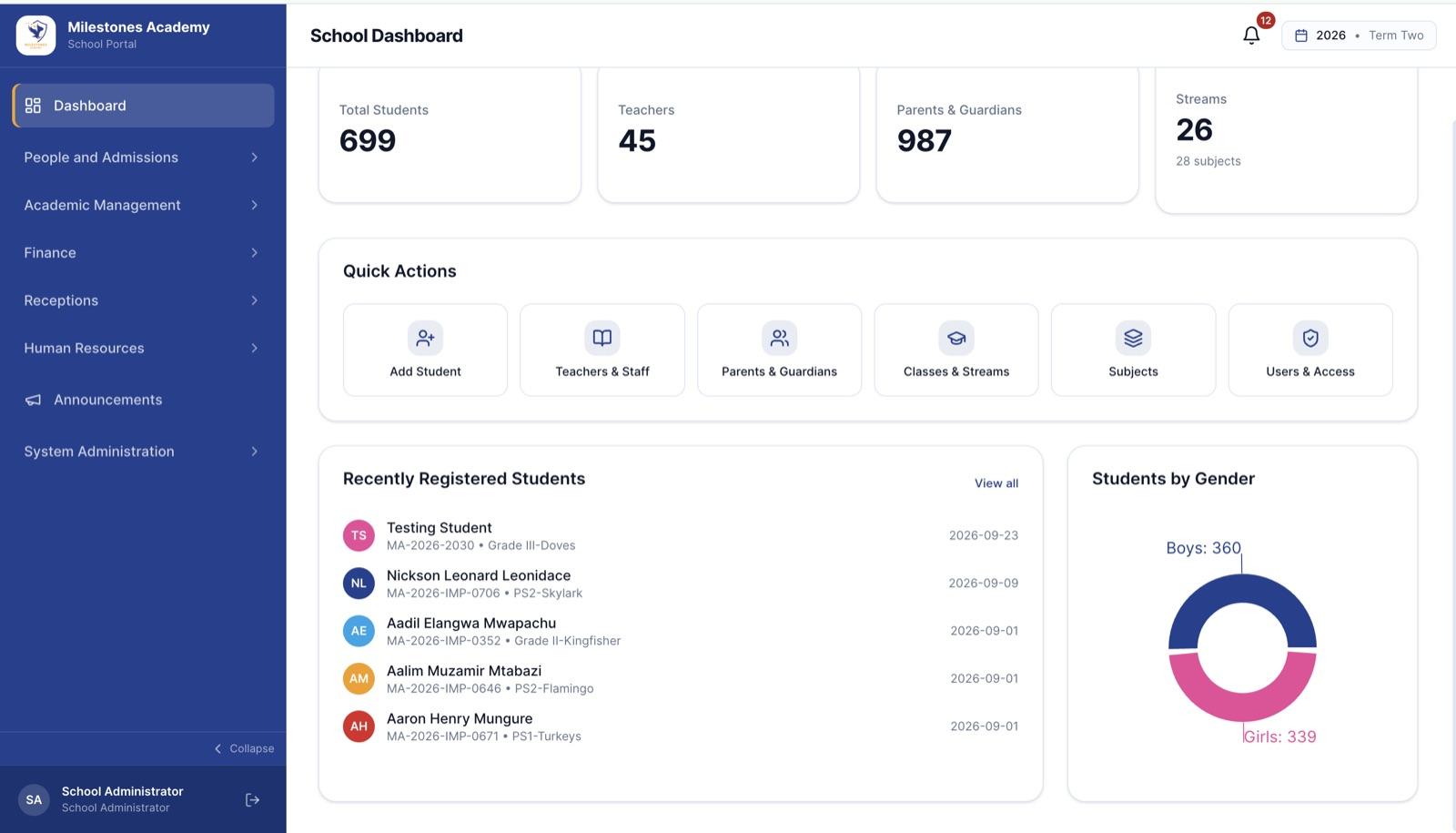Viewport: 1456px width, 833px height.
Task: Collapse the sidebar
Action: click(244, 748)
